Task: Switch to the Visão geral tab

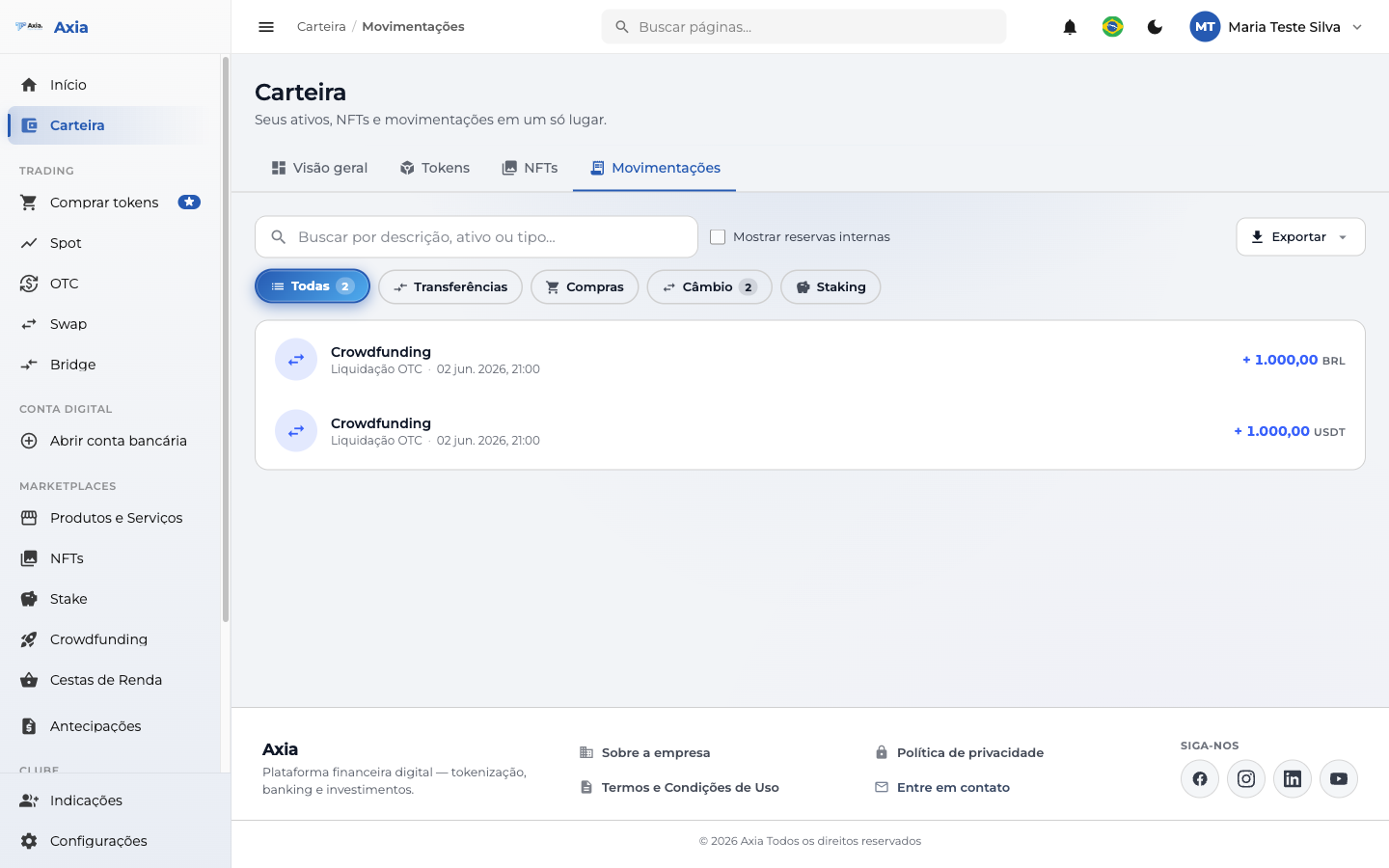Action: pyautogui.click(x=319, y=168)
